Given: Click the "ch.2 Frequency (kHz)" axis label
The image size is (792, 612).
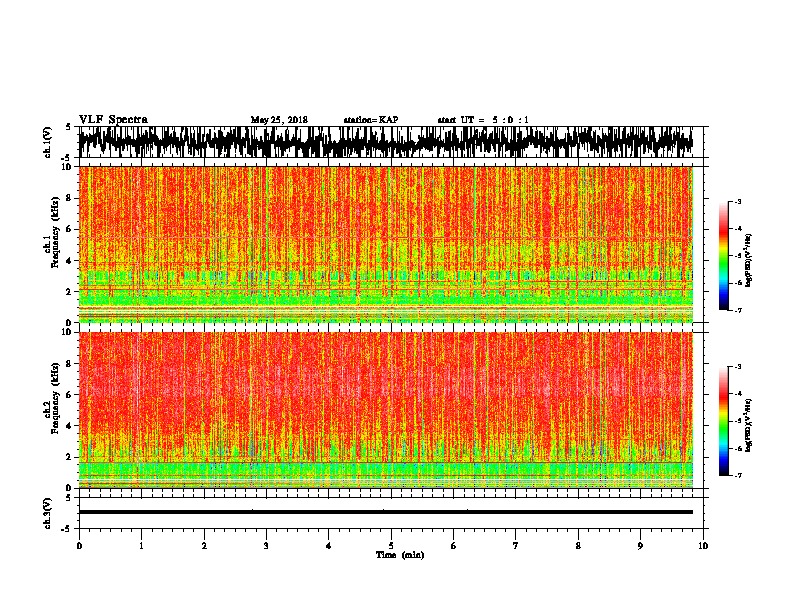Looking at the screenshot, I should pos(51,398).
